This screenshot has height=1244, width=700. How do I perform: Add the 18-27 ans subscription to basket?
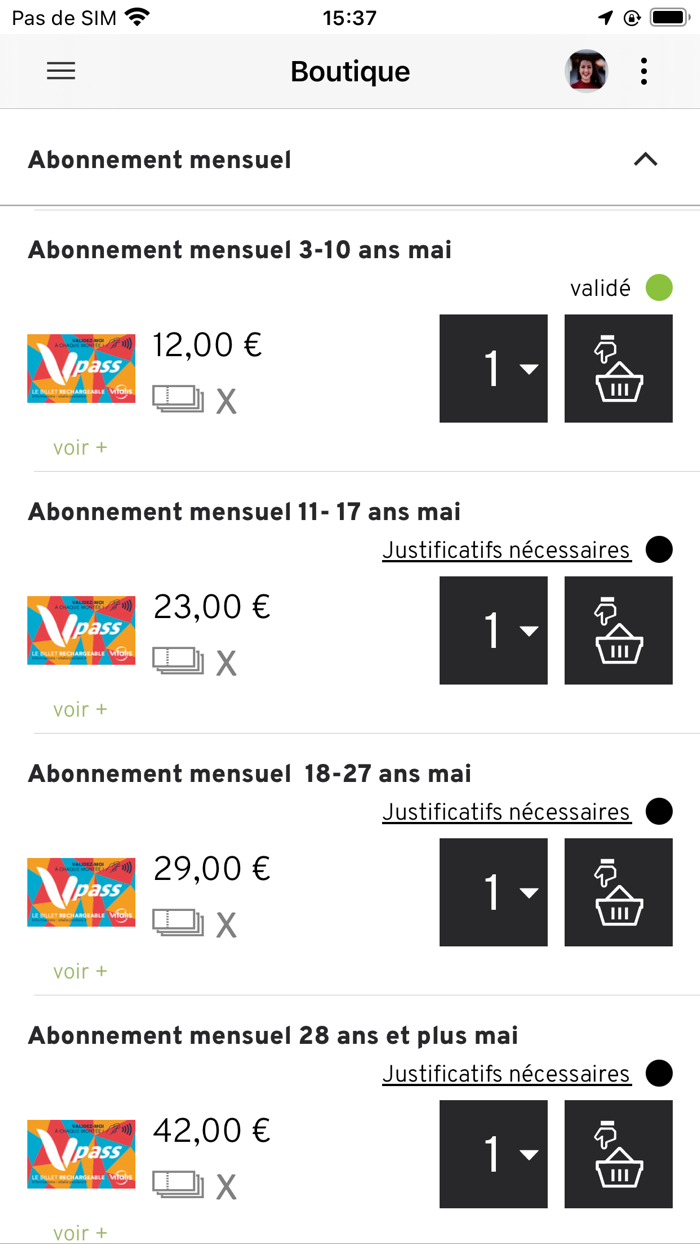[x=618, y=892]
